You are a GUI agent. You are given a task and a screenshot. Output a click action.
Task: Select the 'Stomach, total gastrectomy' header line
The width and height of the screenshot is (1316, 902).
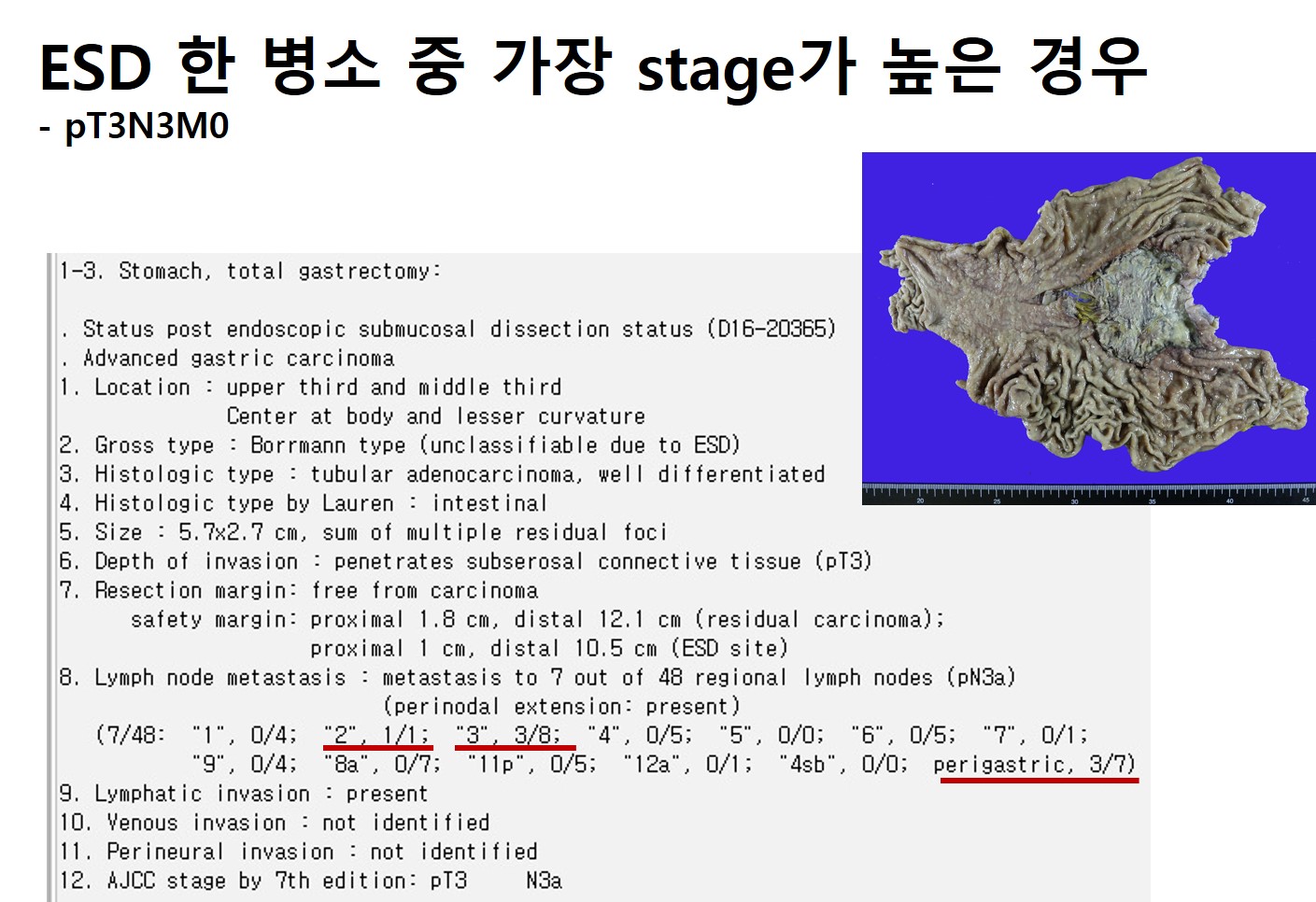click(x=249, y=272)
